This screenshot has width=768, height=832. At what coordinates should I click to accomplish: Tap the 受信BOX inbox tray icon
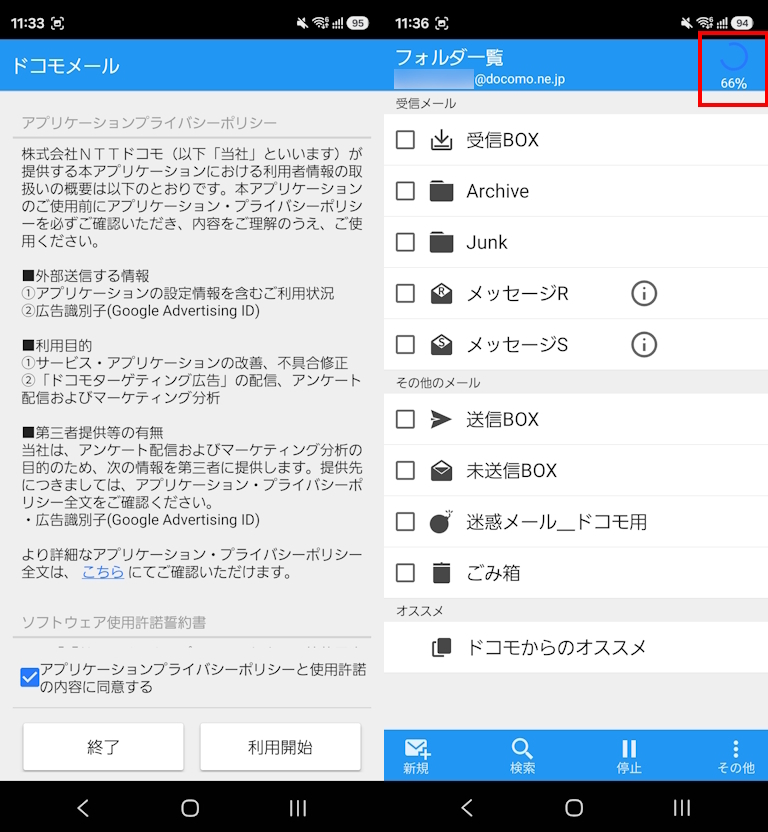[x=441, y=140]
